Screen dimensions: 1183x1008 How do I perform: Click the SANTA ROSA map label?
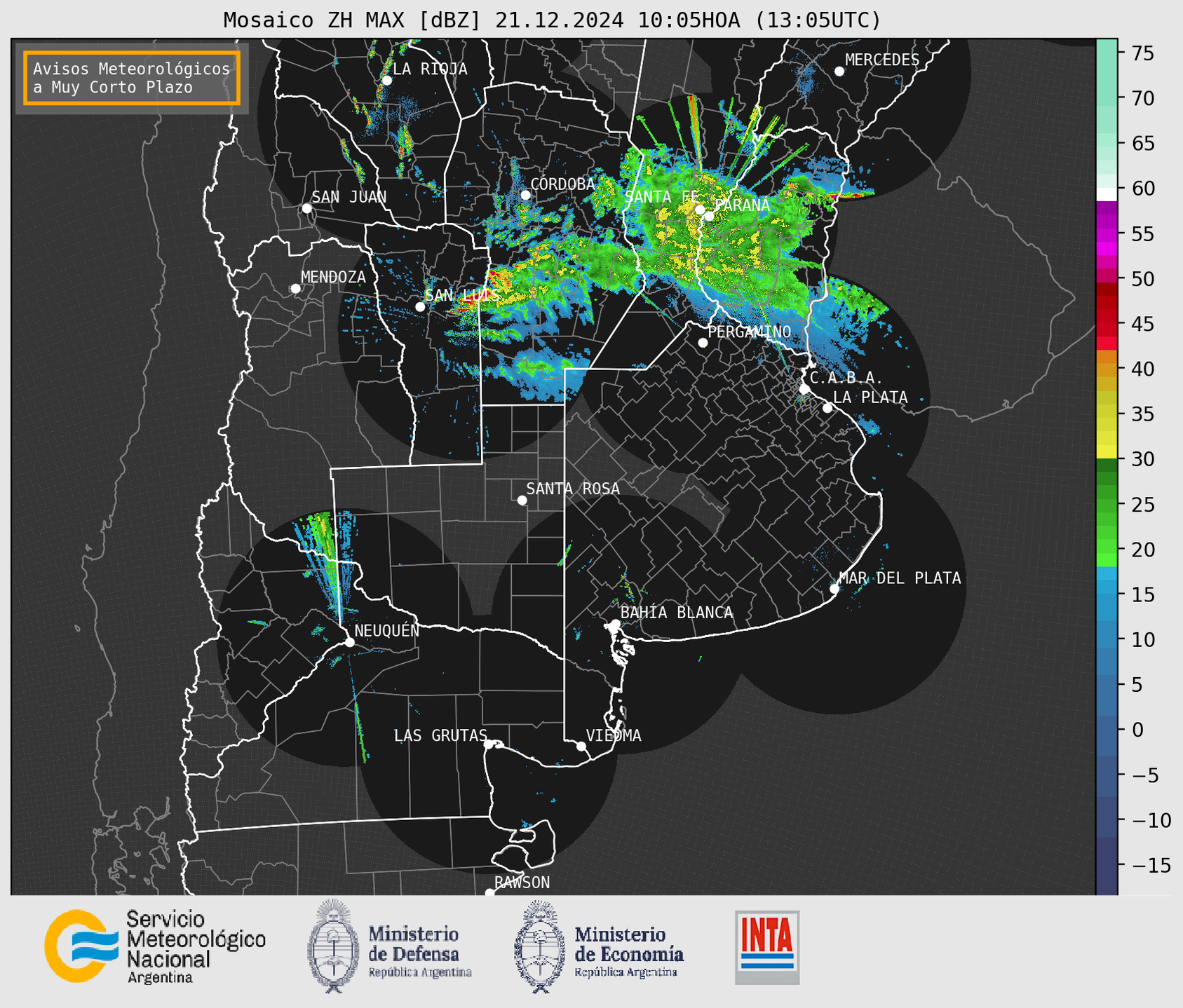(x=573, y=489)
